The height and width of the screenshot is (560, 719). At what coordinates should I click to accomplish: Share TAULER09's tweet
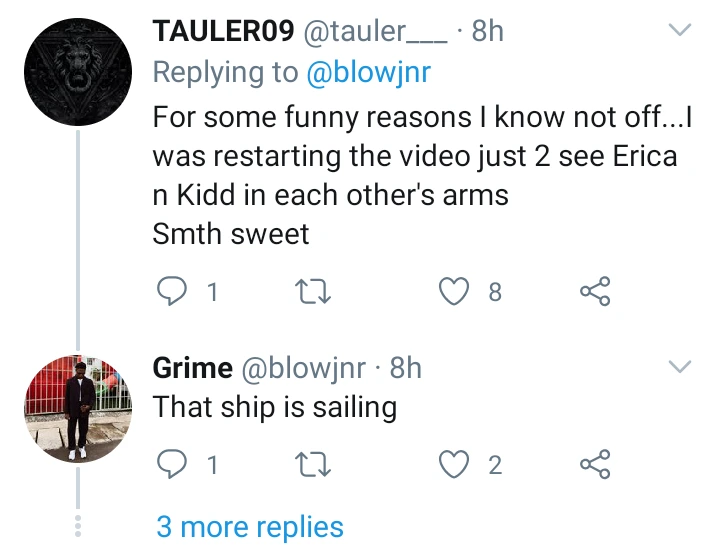(595, 292)
